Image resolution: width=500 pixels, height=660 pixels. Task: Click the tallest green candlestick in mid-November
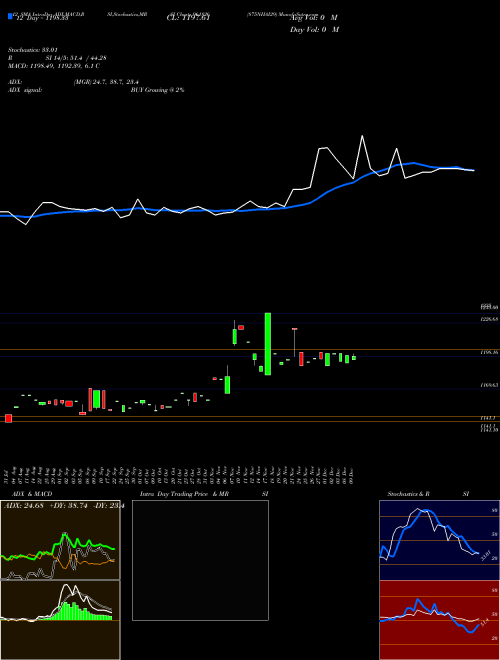(268, 344)
